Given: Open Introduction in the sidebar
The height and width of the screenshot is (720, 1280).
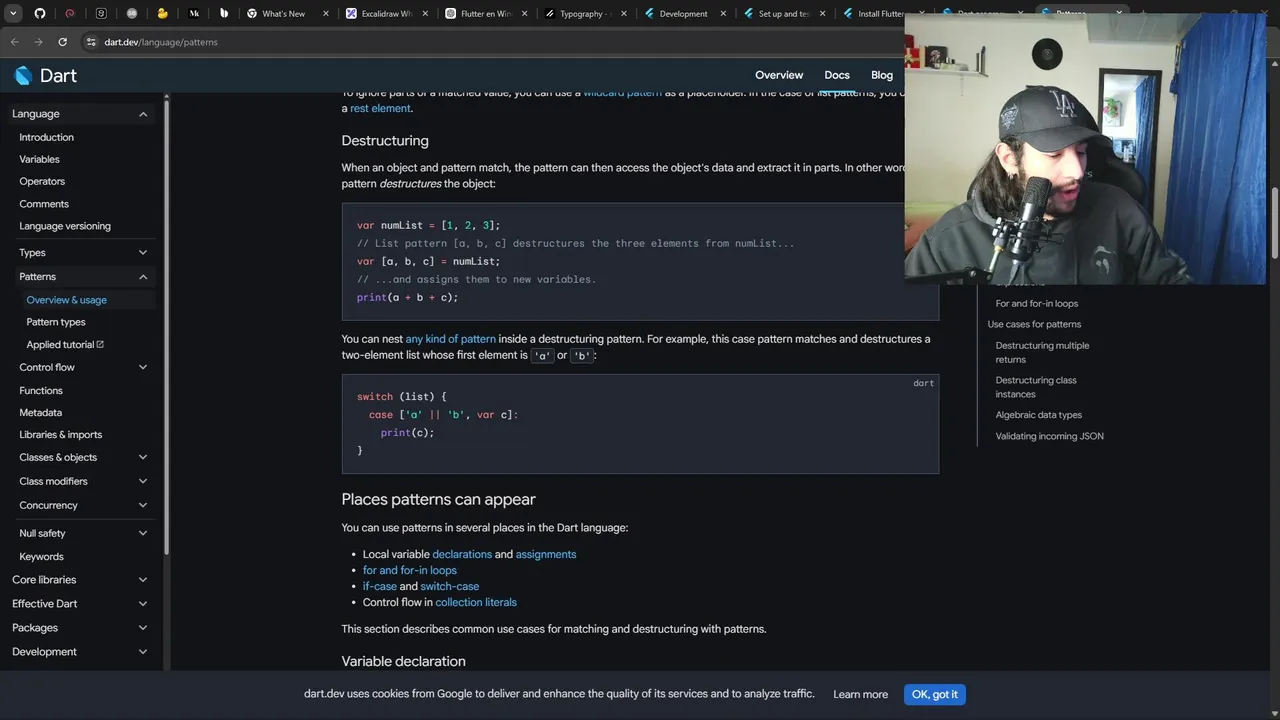Looking at the screenshot, I should (46, 137).
